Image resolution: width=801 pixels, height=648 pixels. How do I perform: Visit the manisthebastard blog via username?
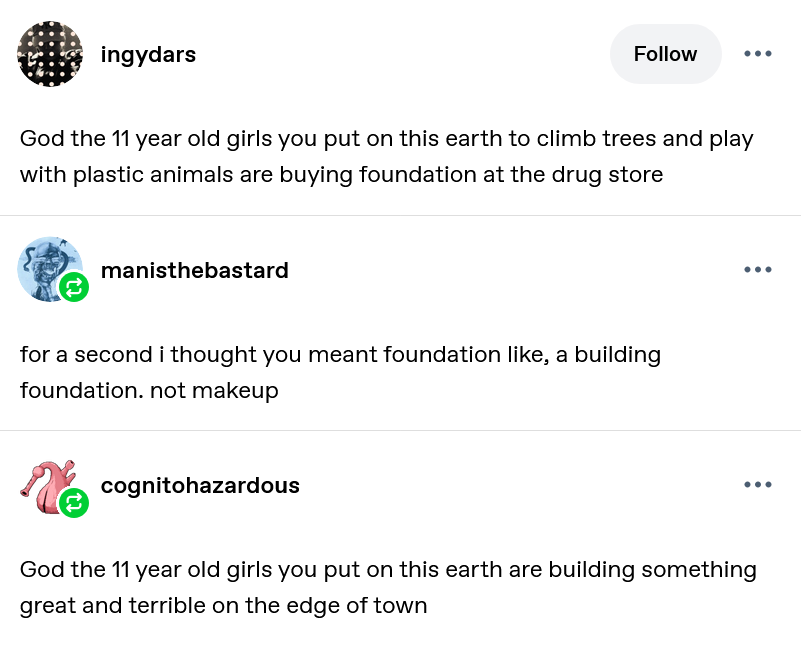pos(194,270)
